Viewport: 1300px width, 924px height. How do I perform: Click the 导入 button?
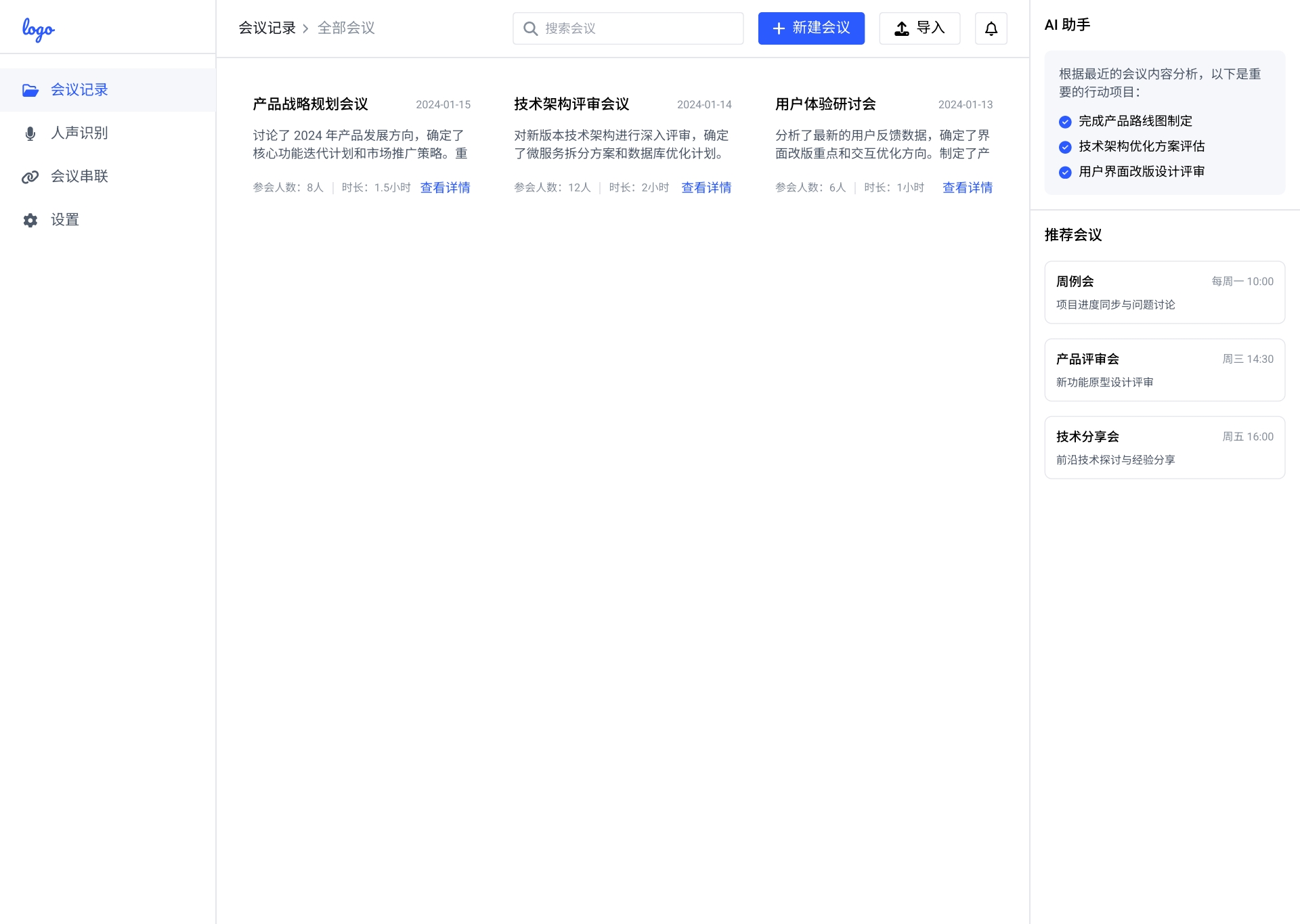[919, 28]
